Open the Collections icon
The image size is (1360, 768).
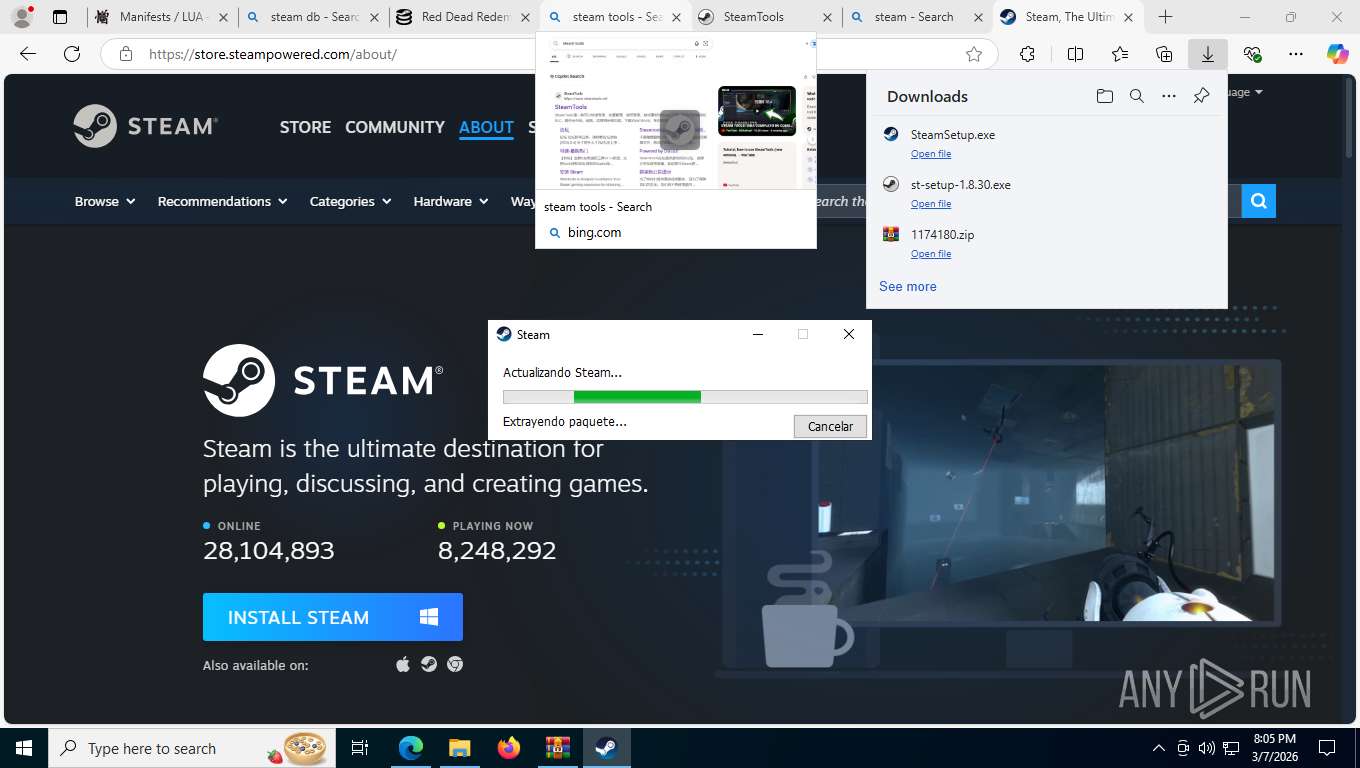[1164, 54]
